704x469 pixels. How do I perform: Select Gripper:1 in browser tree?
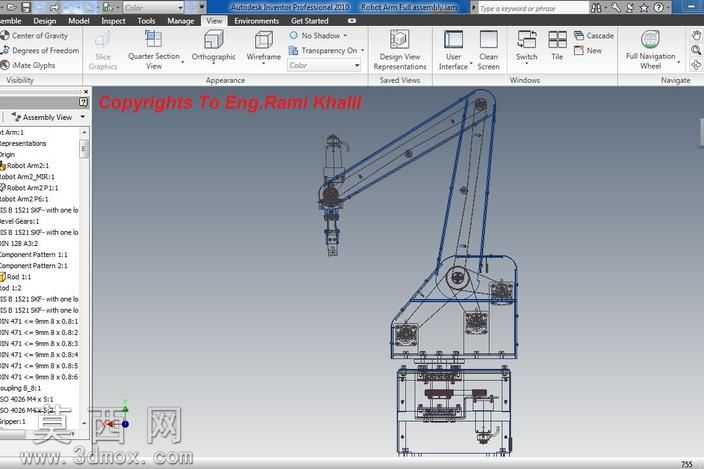click(13, 421)
